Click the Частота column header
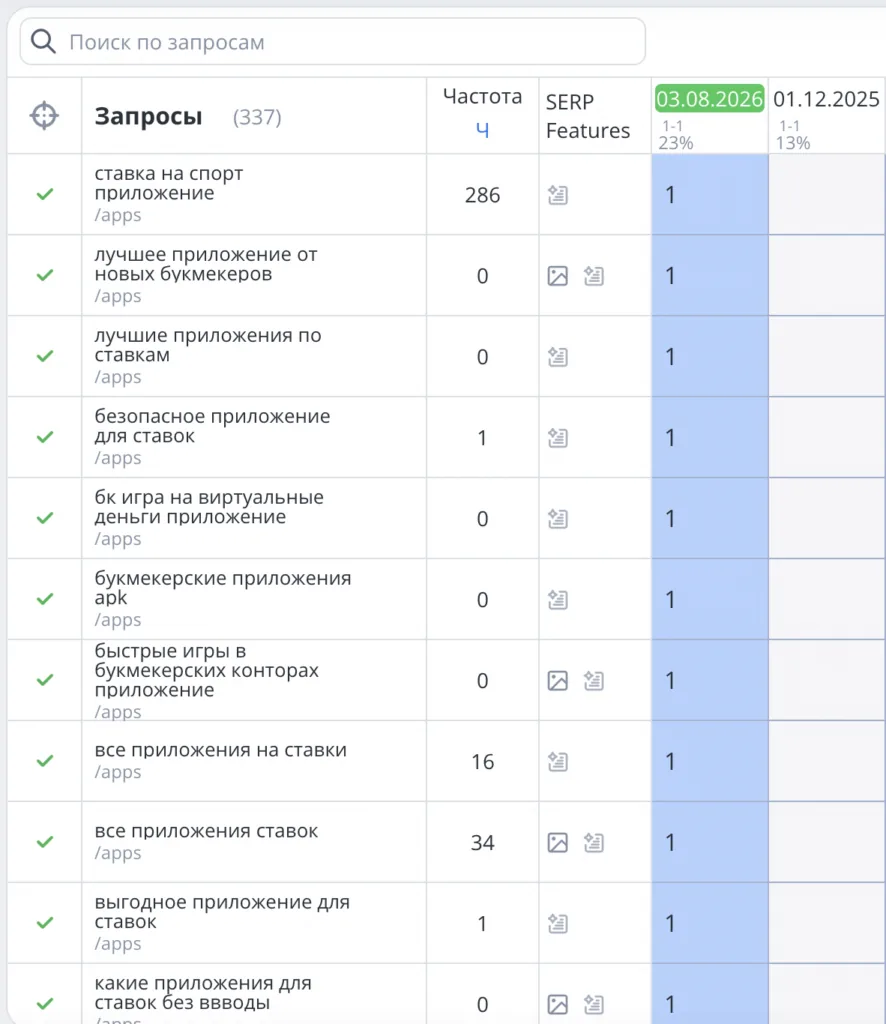 [x=483, y=96]
